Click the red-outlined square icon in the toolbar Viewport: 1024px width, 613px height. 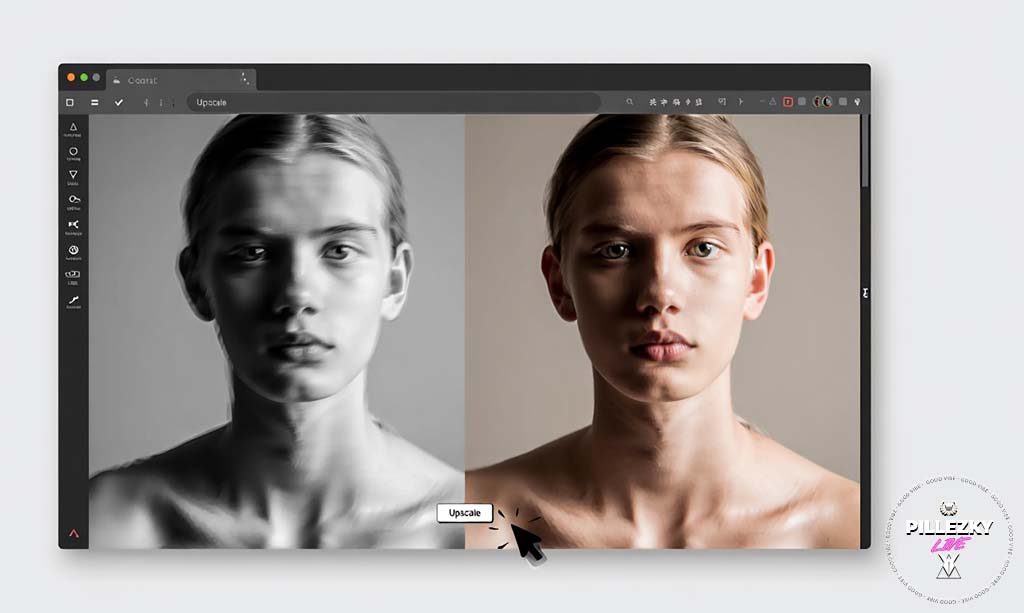pyautogui.click(x=788, y=102)
